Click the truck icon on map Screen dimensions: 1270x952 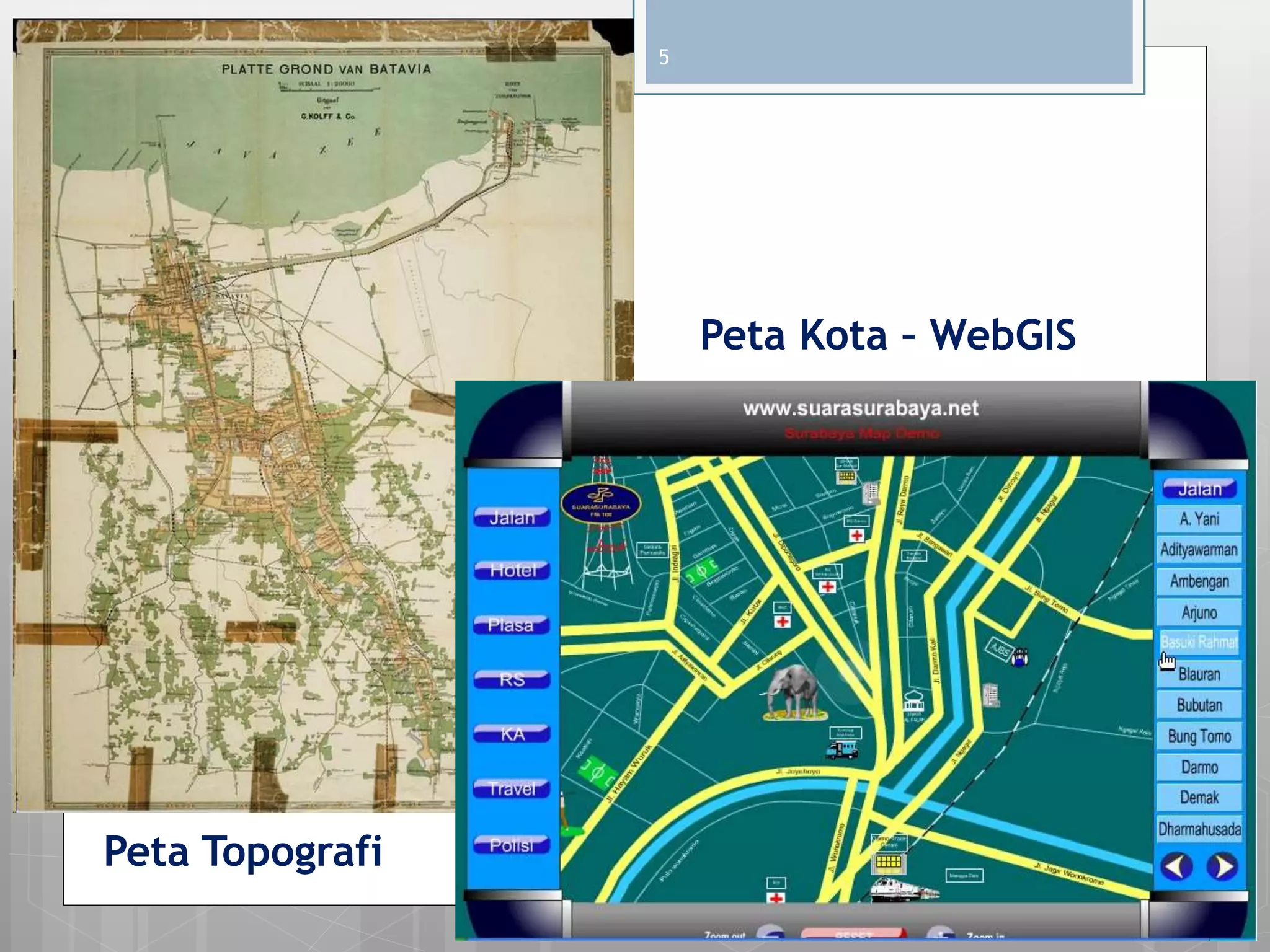point(841,751)
